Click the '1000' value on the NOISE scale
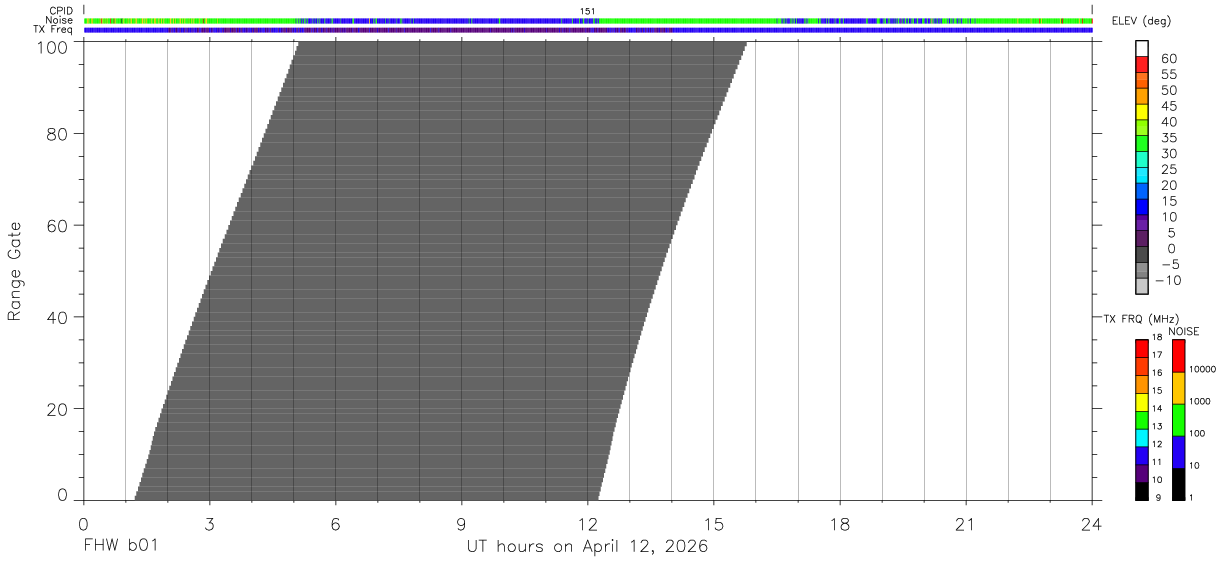This screenshot has width=1228, height=567. [x=1201, y=401]
